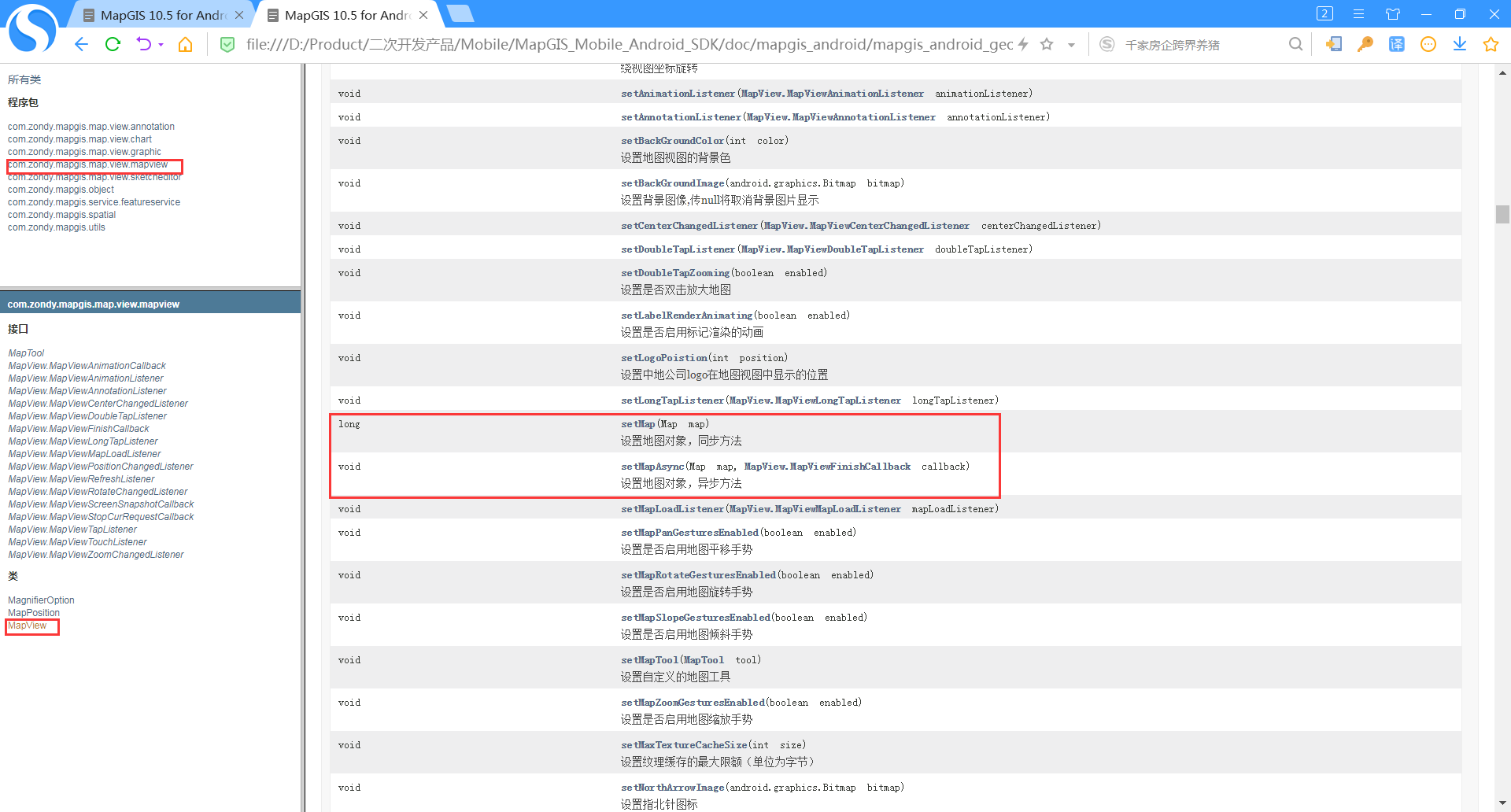The image size is (1511, 812).
Task: Click the Sogou search engine icon
Action: click(1106, 45)
